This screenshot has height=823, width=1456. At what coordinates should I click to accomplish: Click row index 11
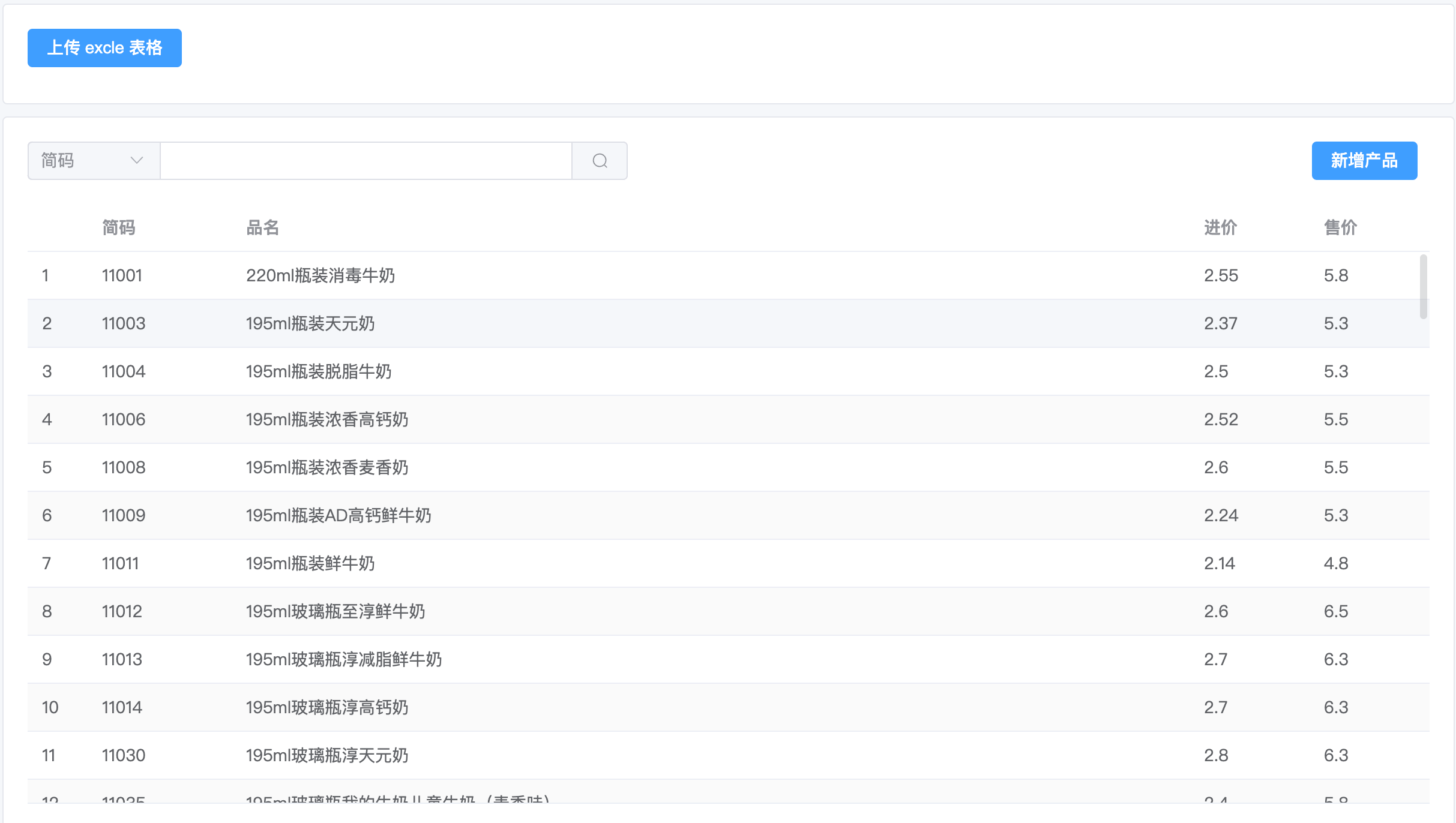pyautogui.click(x=49, y=755)
